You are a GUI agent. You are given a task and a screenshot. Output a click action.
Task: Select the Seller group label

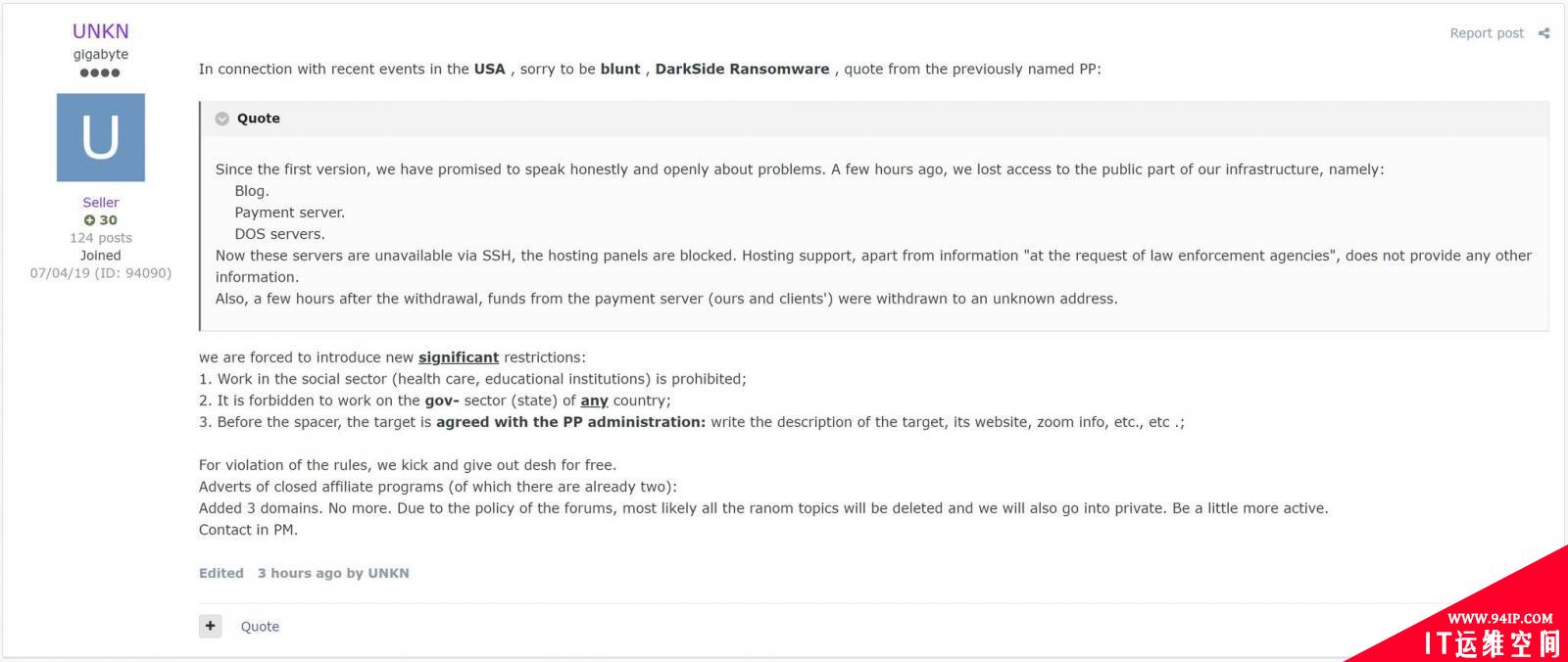(100, 203)
